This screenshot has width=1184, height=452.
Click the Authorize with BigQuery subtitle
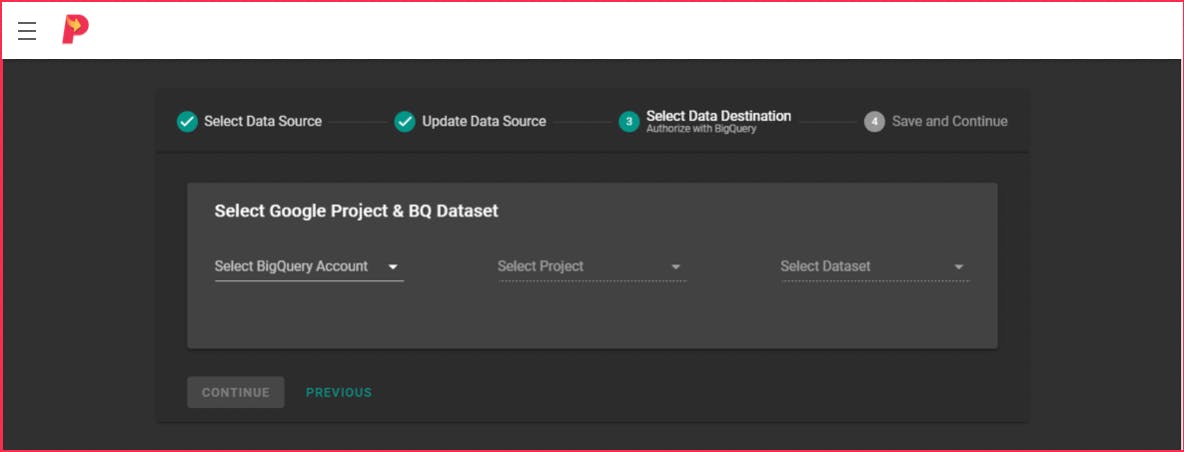[x=701, y=129]
